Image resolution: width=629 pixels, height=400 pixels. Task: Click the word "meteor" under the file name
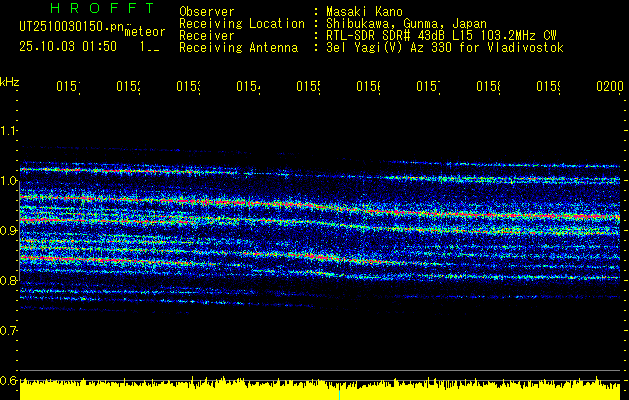click(x=144, y=31)
